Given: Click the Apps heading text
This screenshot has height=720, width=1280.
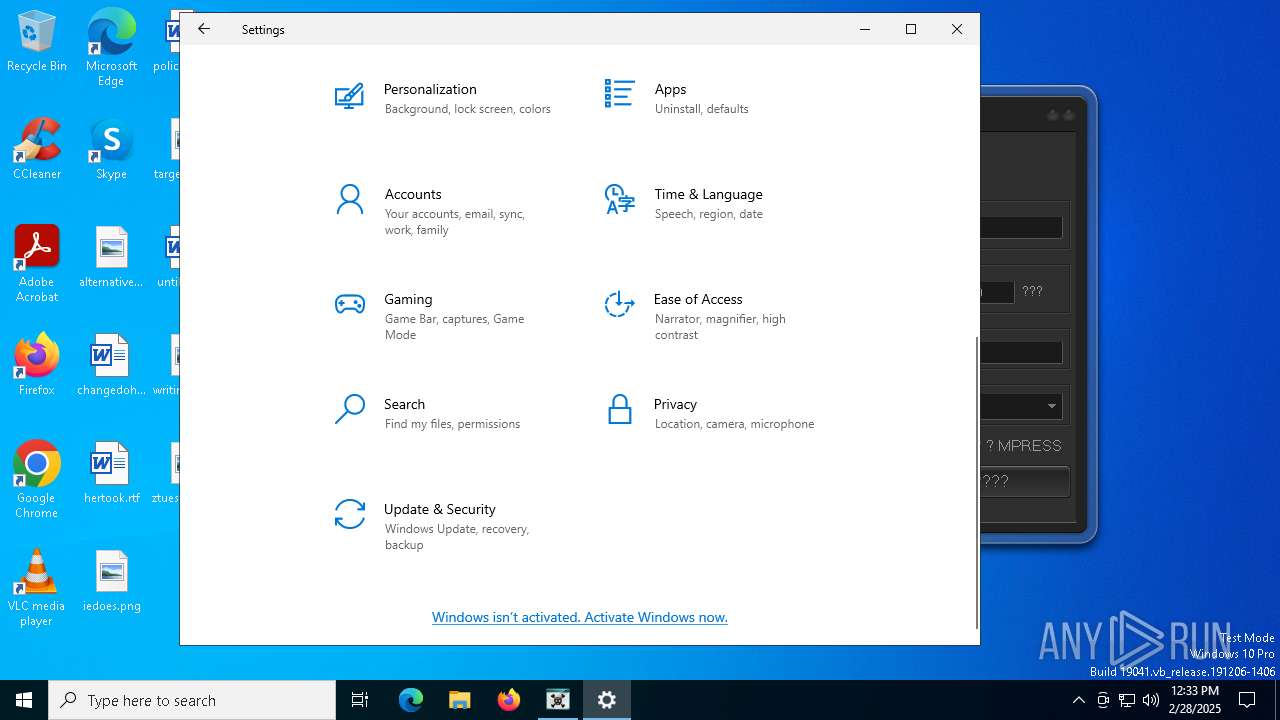Looking at the screenshot, I should (x=670, y=89).
